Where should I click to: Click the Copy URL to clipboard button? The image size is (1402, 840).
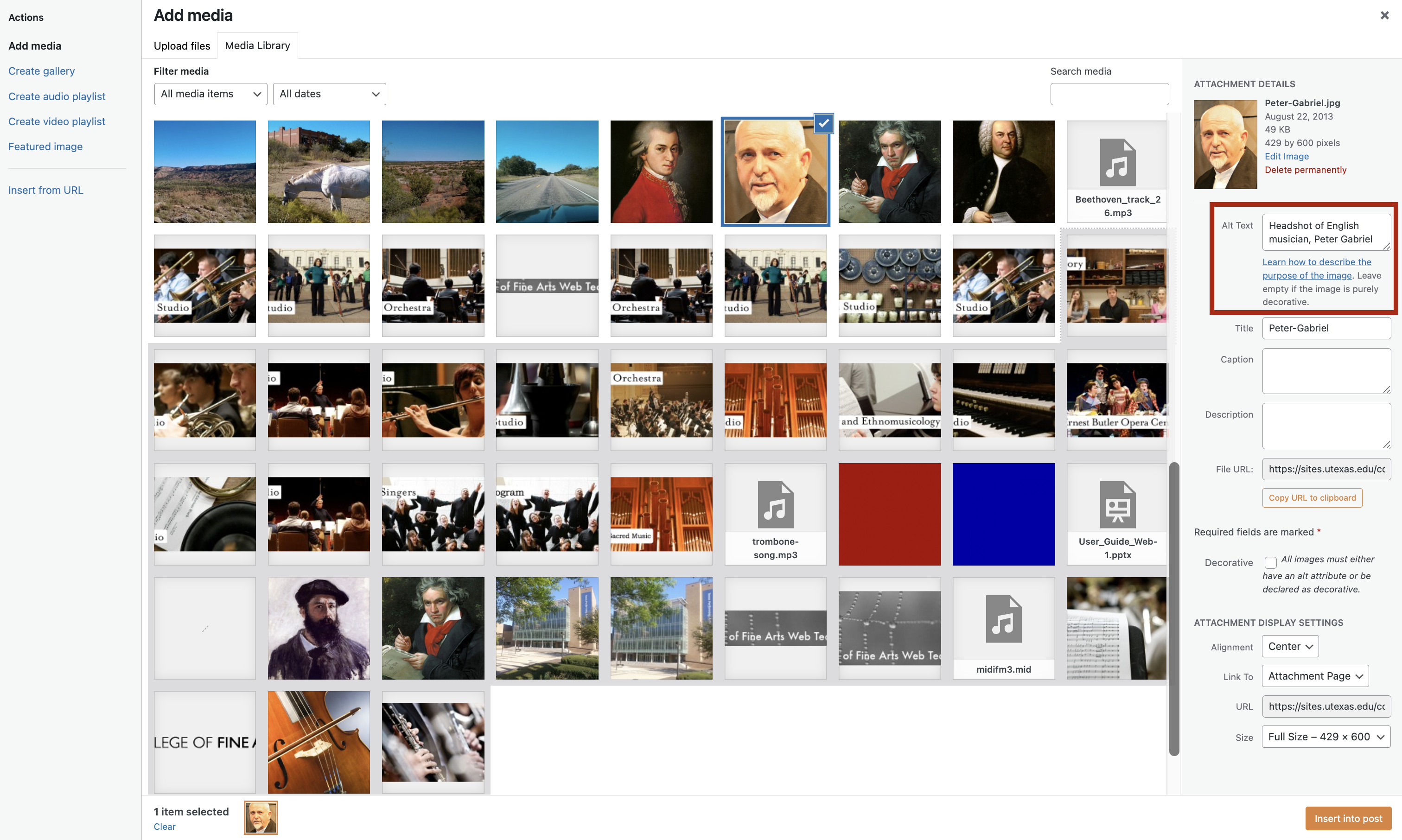pyautogui.click(x=1312, y=497)
